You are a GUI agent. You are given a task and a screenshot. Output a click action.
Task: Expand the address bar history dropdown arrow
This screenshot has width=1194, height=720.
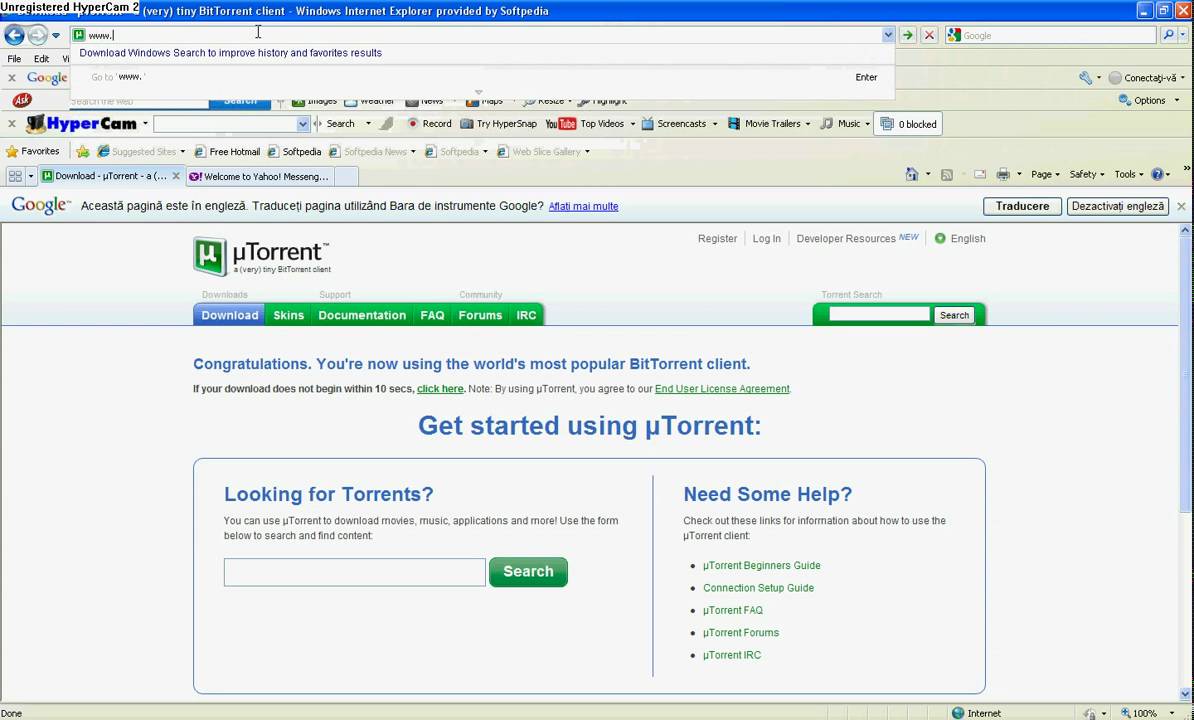(888, 35)
